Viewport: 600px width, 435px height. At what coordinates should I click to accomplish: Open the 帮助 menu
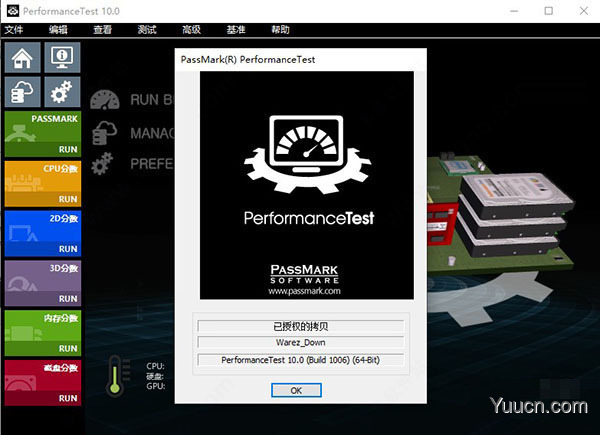pyautogui.click(x=280, y=29)
